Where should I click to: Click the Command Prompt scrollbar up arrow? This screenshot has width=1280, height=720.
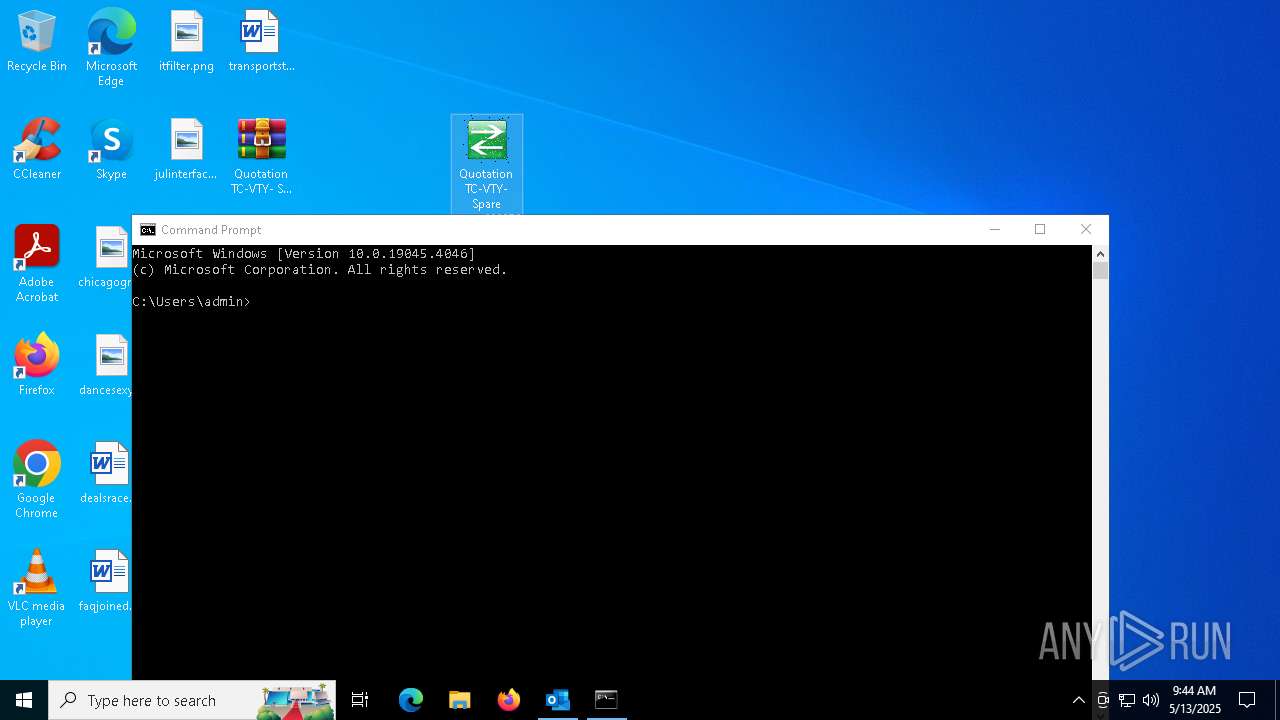[x=1100, y=253]
